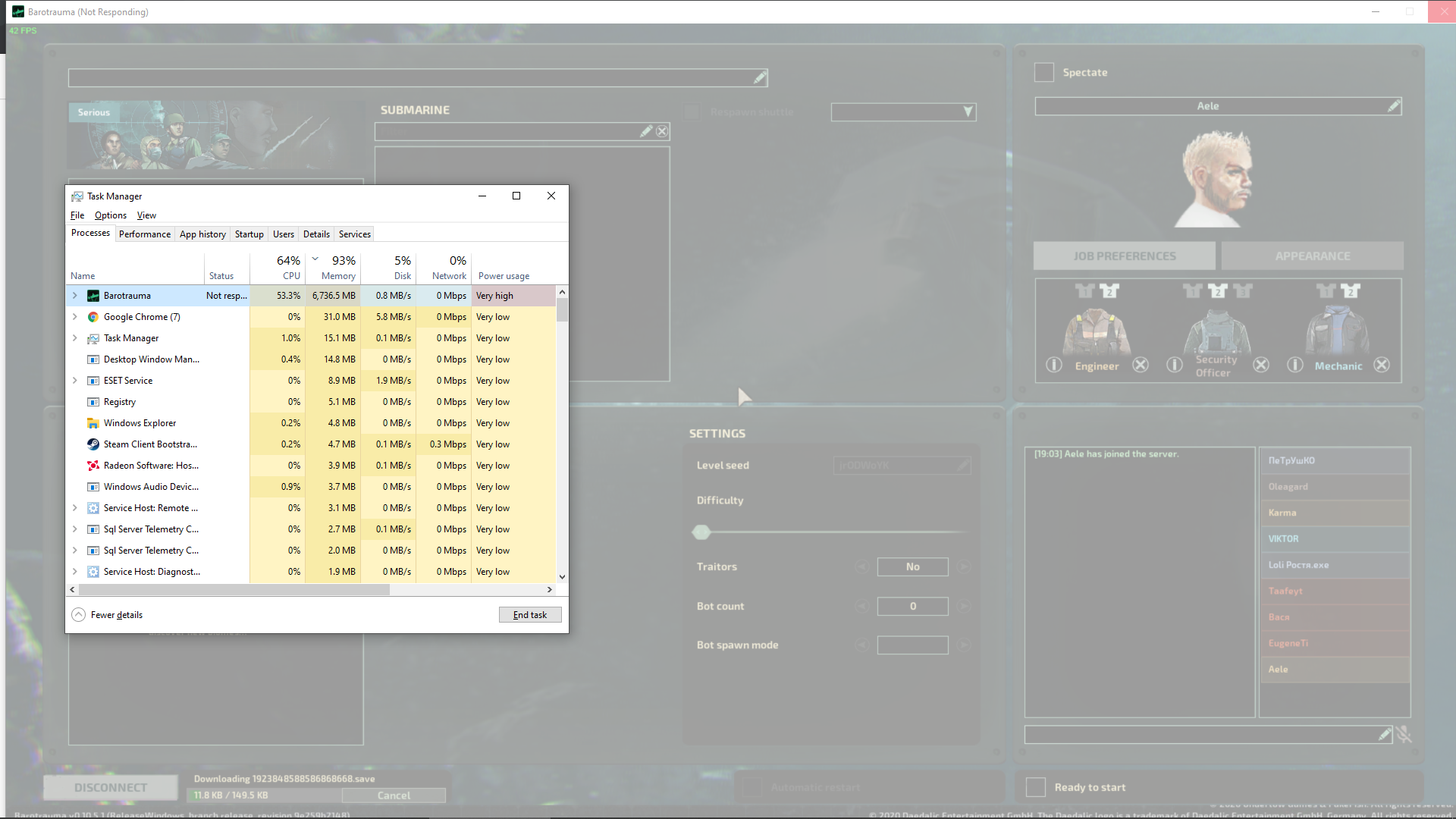Click the Windows Explorer process icon

click(93, 423)
